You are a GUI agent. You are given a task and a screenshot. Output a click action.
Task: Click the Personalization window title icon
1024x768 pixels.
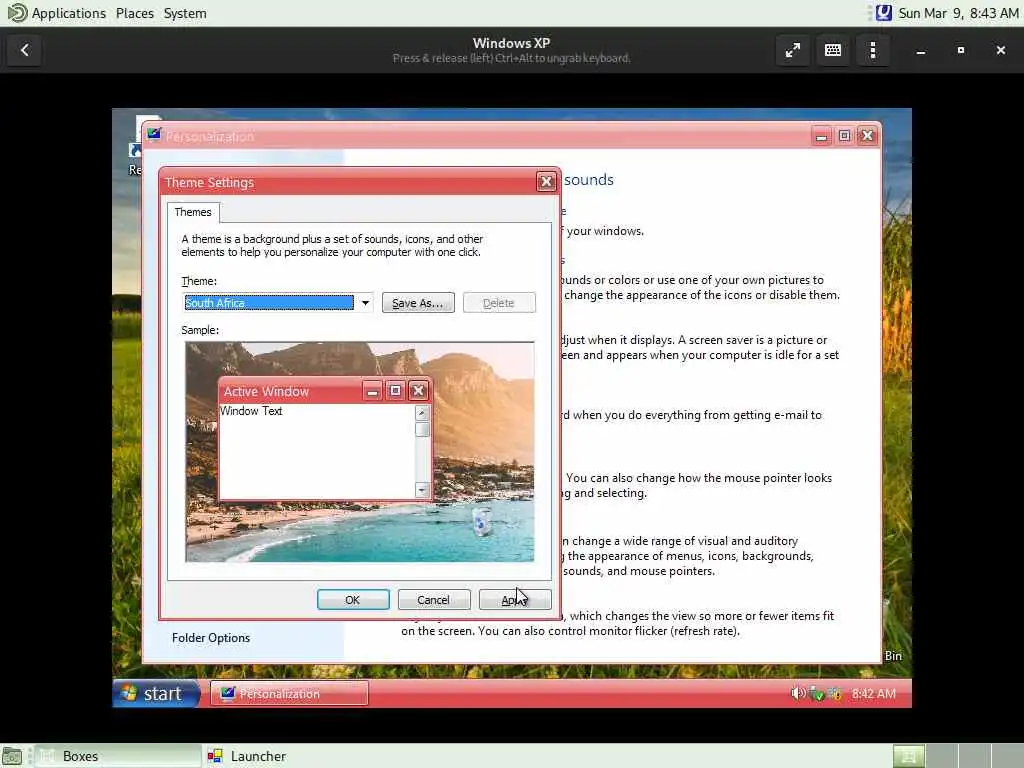[154, 135]
